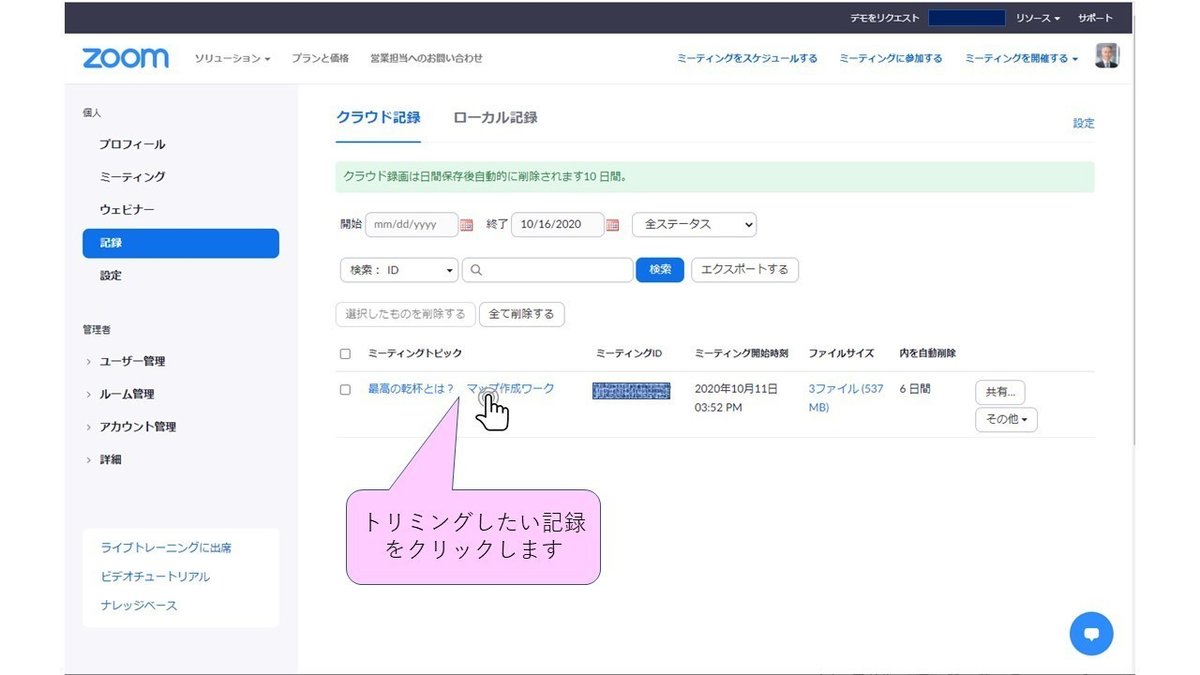
Task: Click ミーティングID column header
Action: [x=629, y=354]
